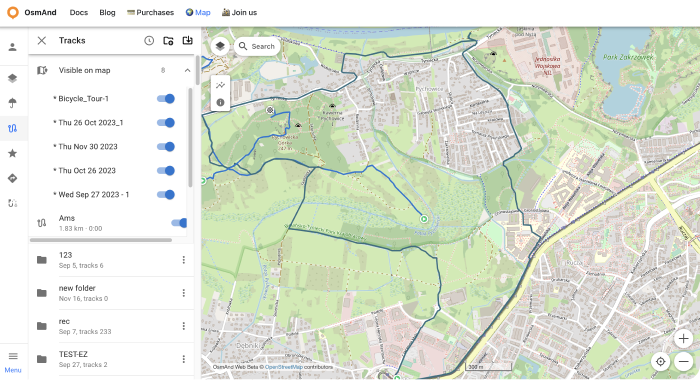Zoom out on the map
700x380 pixels.
point(683,361)
